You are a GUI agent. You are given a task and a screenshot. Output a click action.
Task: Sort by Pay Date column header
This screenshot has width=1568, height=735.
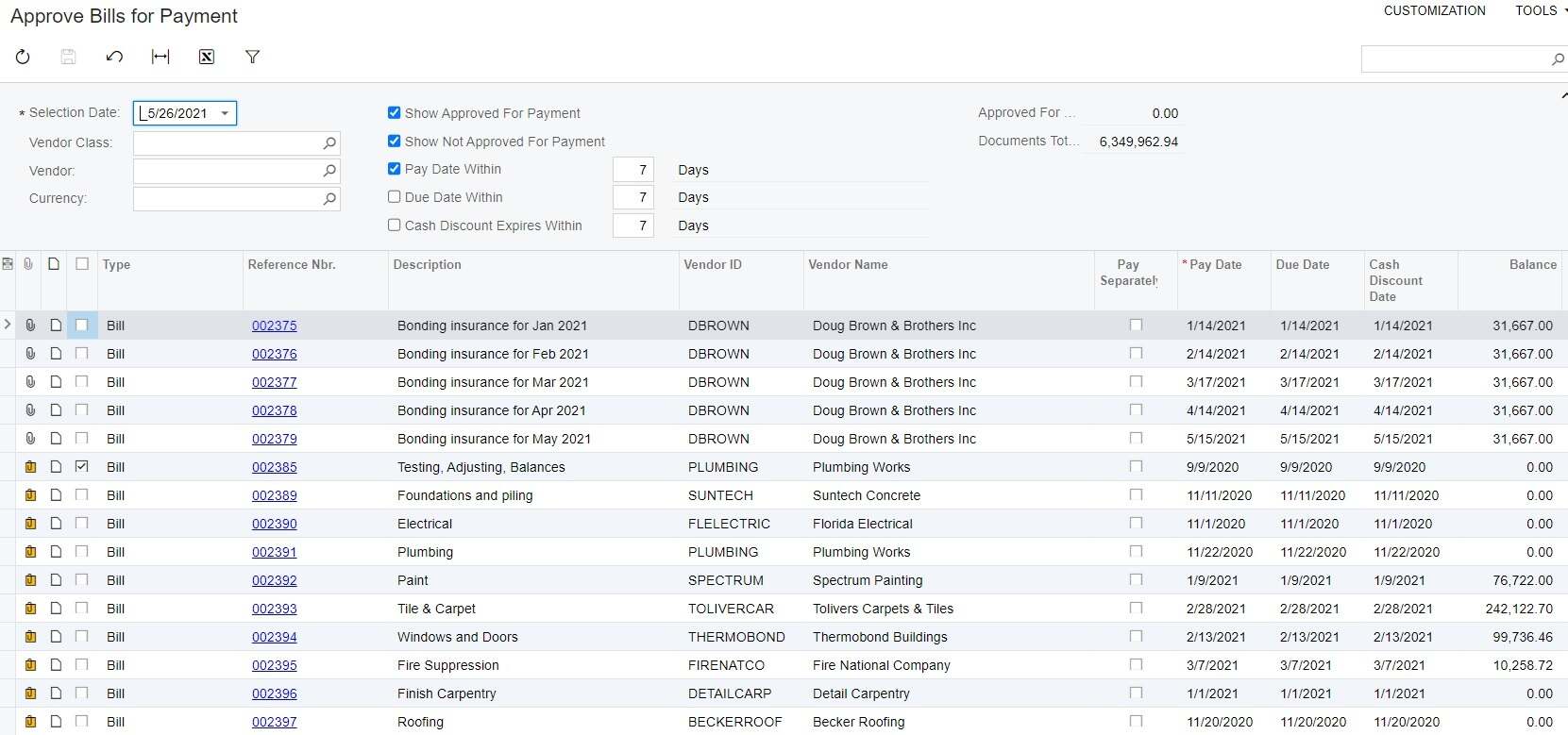(x=1215, y=265)
